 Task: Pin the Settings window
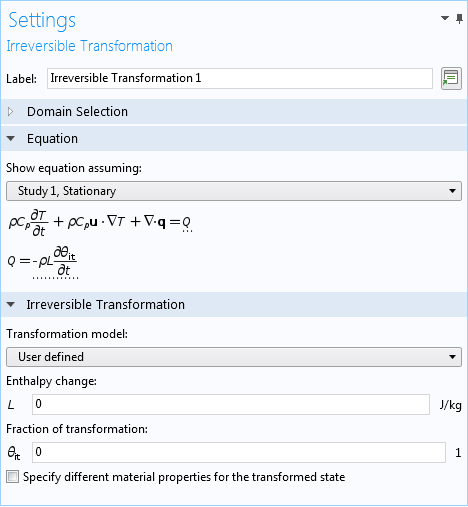point(460,19)
